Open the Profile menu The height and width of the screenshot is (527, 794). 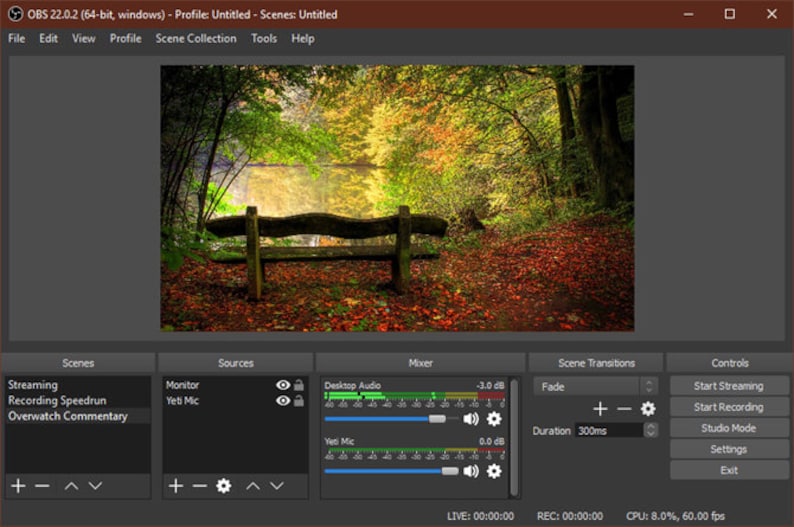(x=126, y=38)
